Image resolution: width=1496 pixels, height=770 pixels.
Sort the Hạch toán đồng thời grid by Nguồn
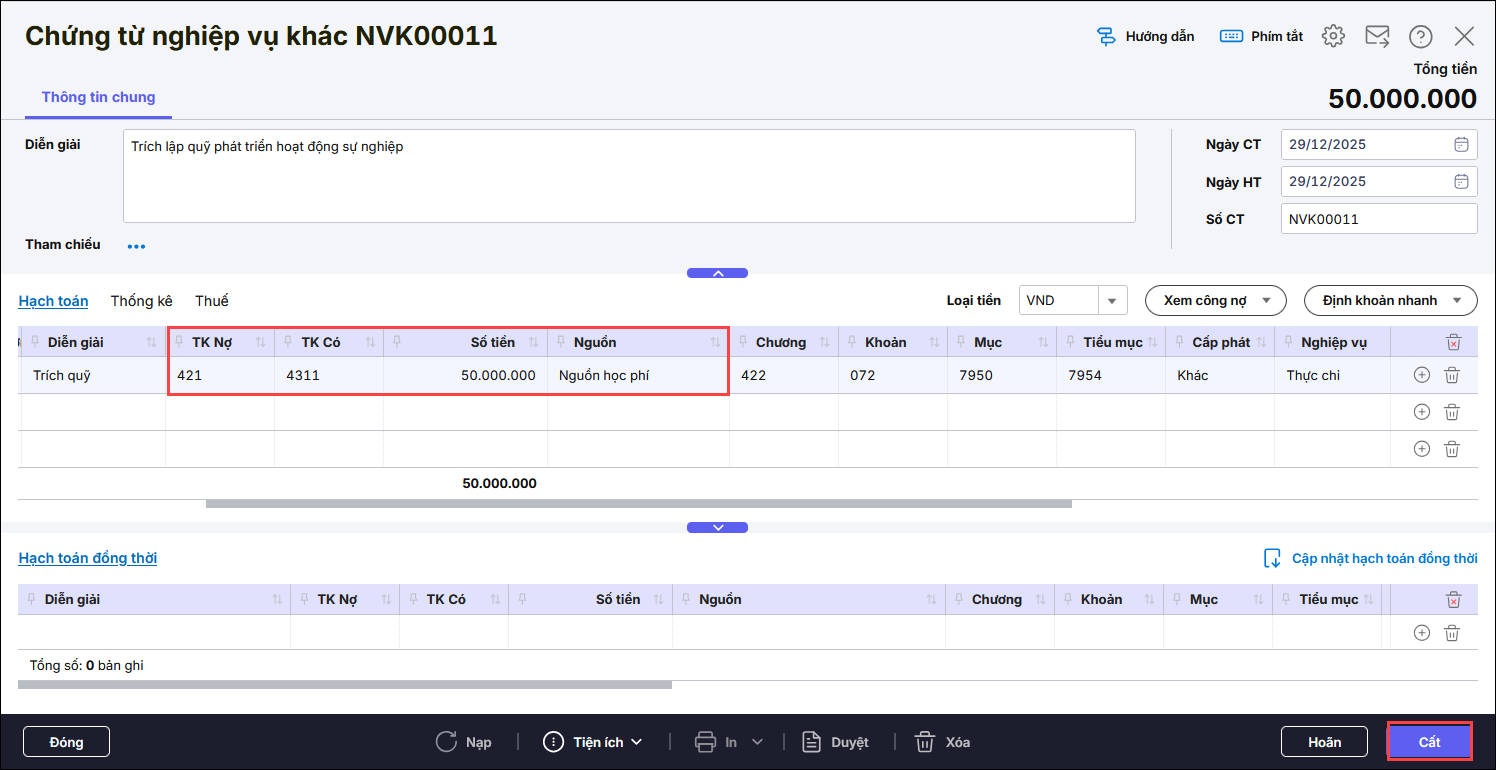(932, 600)
